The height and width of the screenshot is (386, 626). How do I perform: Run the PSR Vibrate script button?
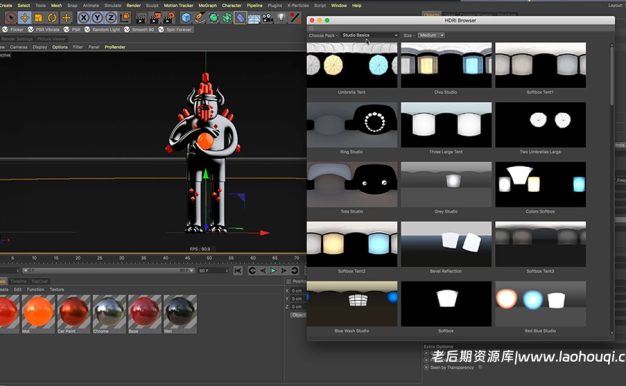(x=44, y=30)
